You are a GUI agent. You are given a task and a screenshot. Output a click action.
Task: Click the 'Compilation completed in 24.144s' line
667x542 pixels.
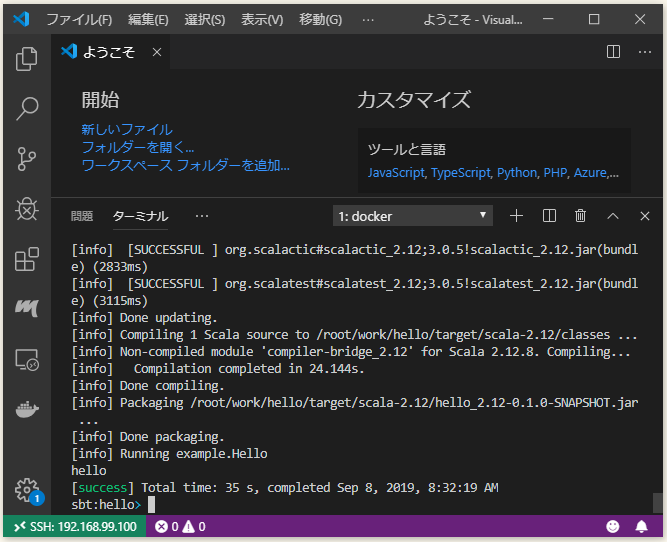218,368
